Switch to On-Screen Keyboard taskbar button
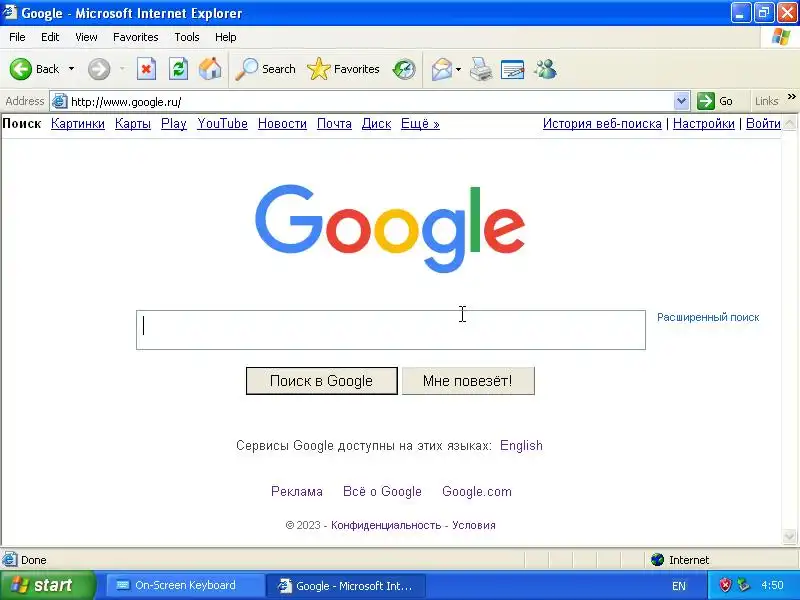Viewport: 800px width, 600px height. point(185,585)
